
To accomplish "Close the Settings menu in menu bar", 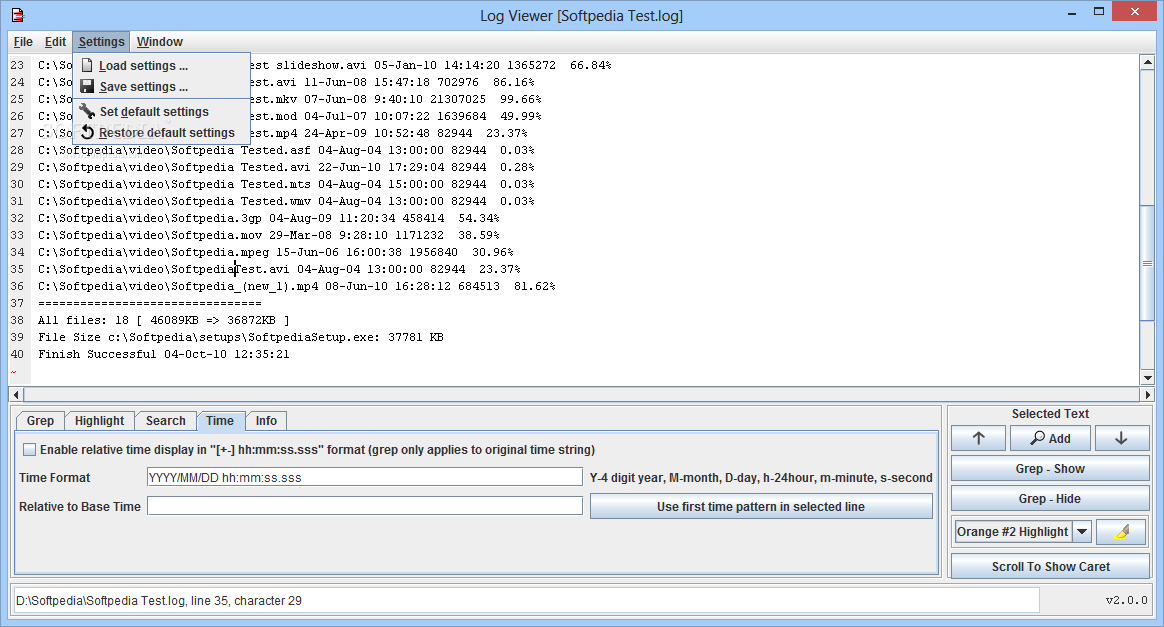I will pos(102,42).
